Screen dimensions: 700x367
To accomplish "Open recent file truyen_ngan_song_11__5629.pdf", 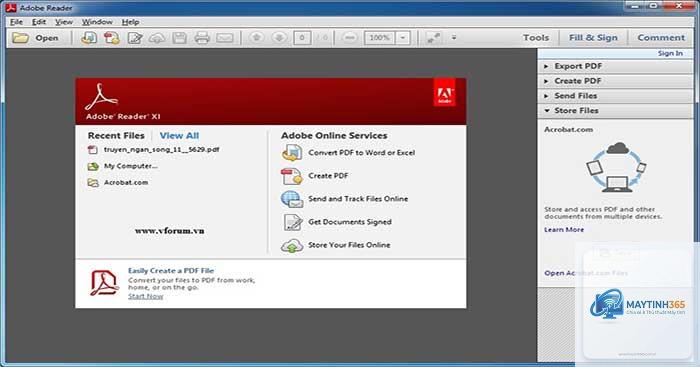I will coord(161,150).
